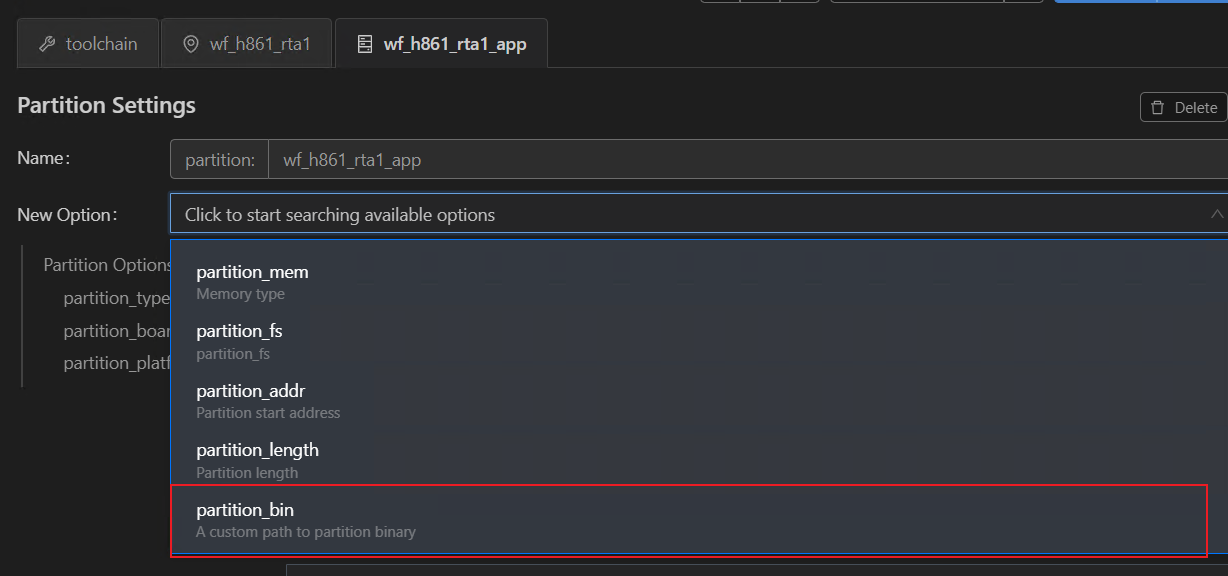Choose partition_fs from the options list
1228x576 pixels.
click(x=239, y=341)
